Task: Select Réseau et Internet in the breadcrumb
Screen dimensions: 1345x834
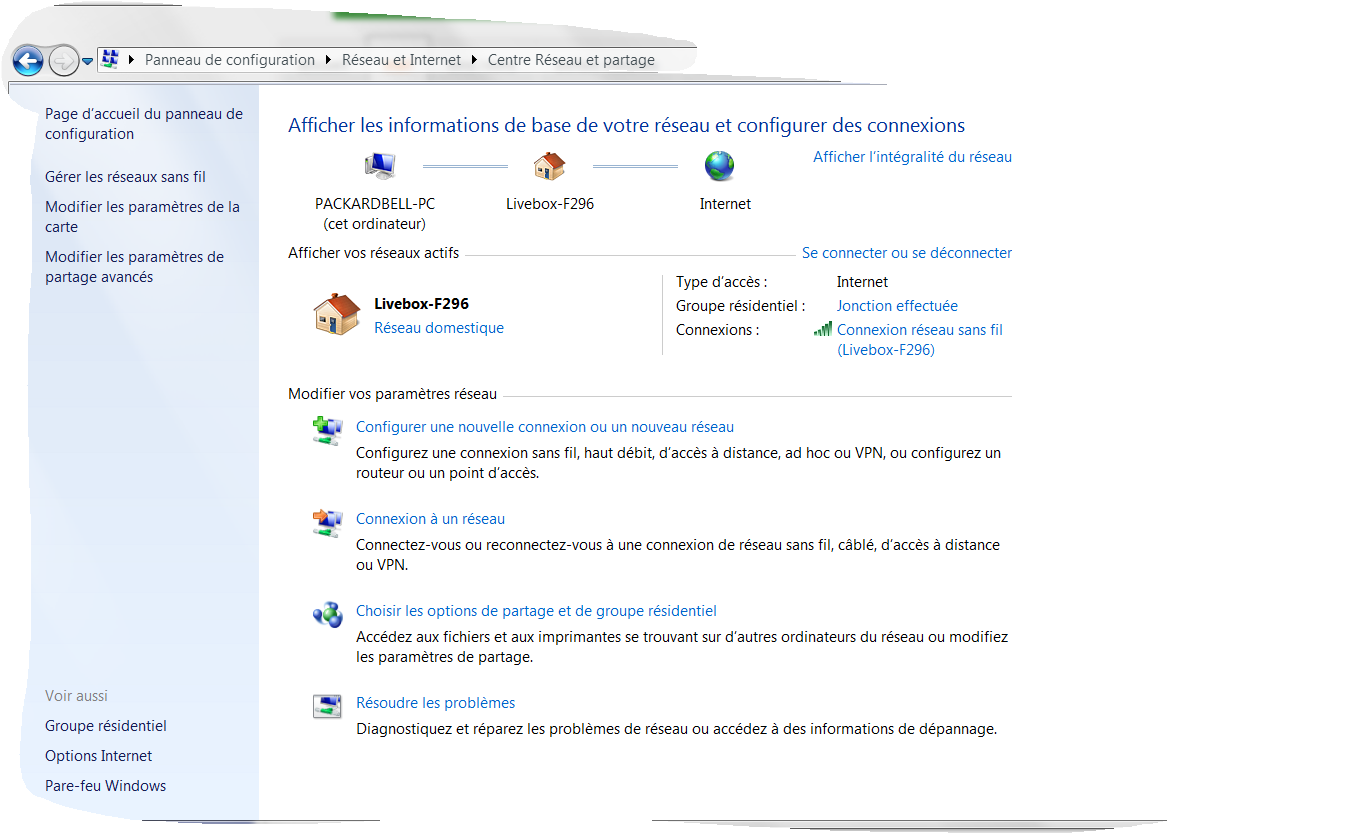Action: pos(401,60)
